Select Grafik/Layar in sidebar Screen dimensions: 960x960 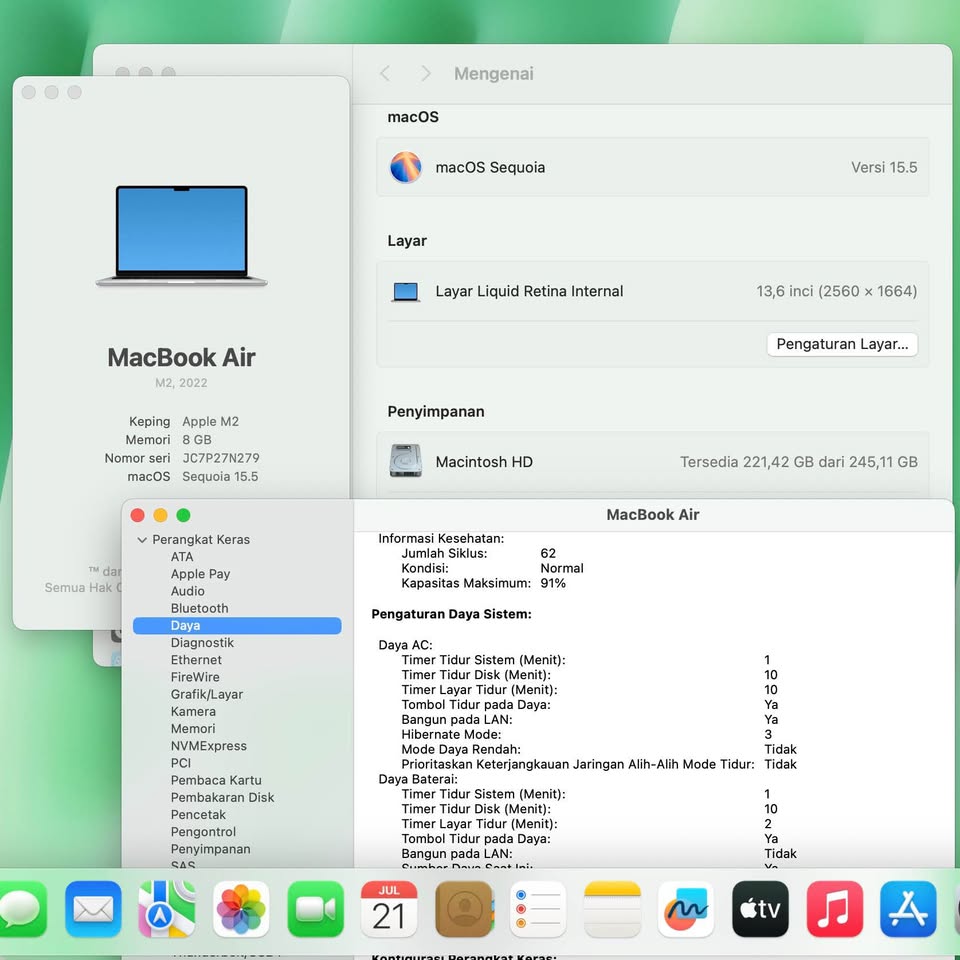pos(206,694)
